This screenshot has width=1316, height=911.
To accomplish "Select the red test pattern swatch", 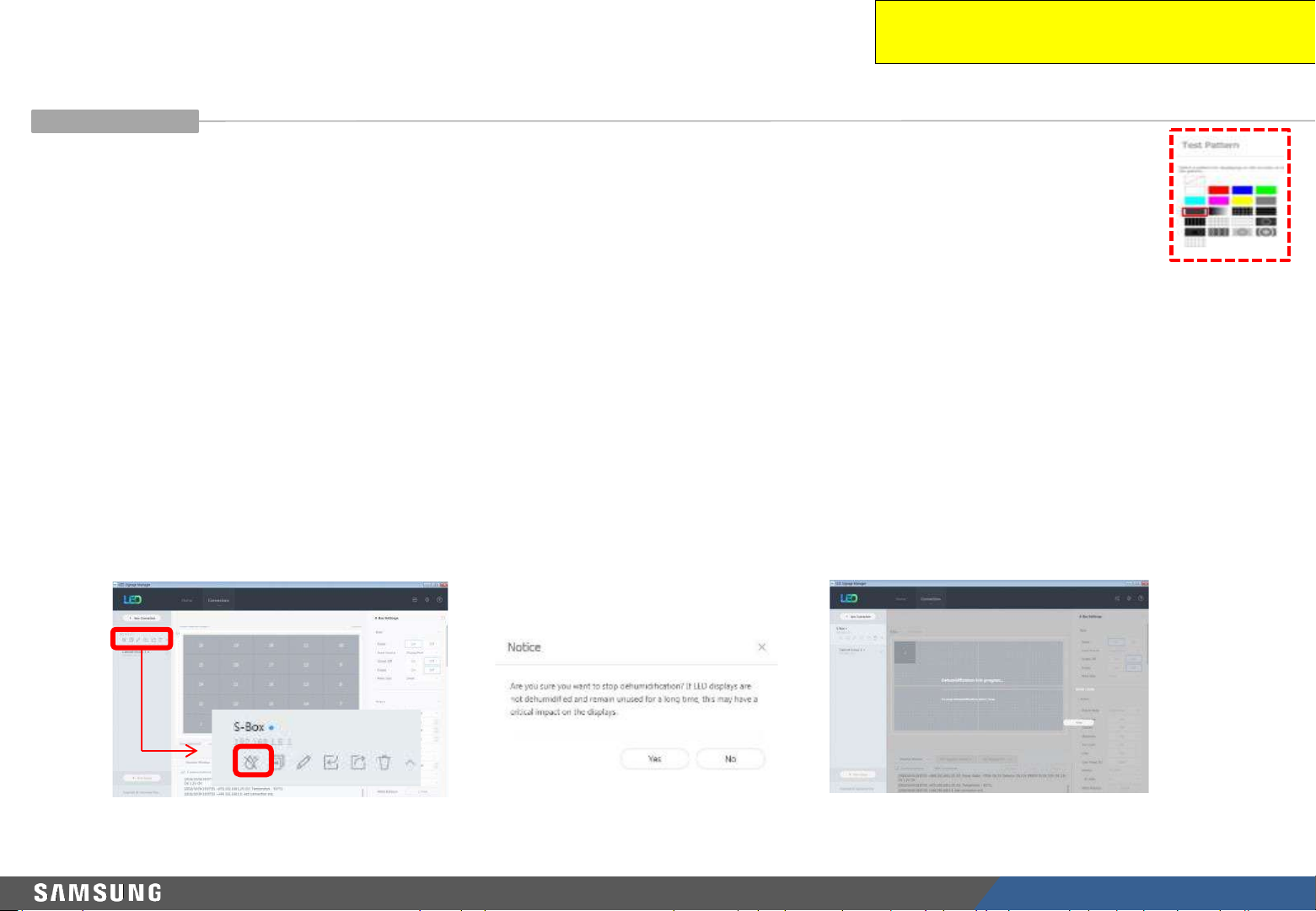I will coord(1218,190).
